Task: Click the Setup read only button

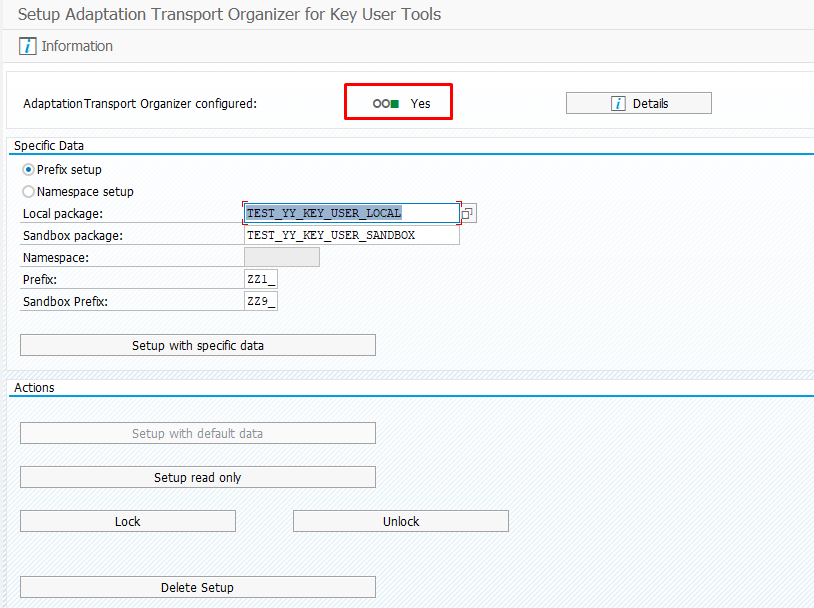Action: 198,477
